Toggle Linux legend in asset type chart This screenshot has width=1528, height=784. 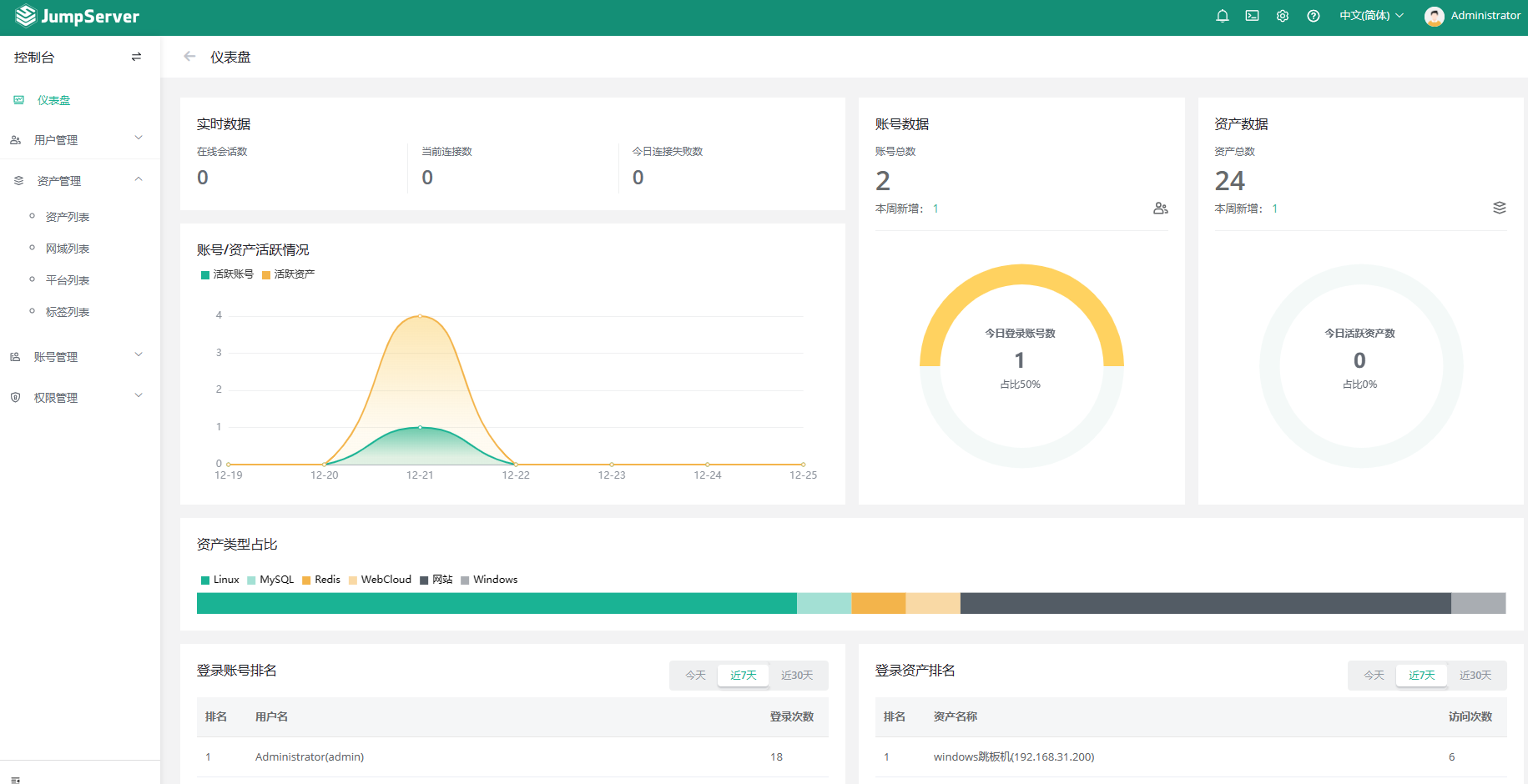point(220,580)
